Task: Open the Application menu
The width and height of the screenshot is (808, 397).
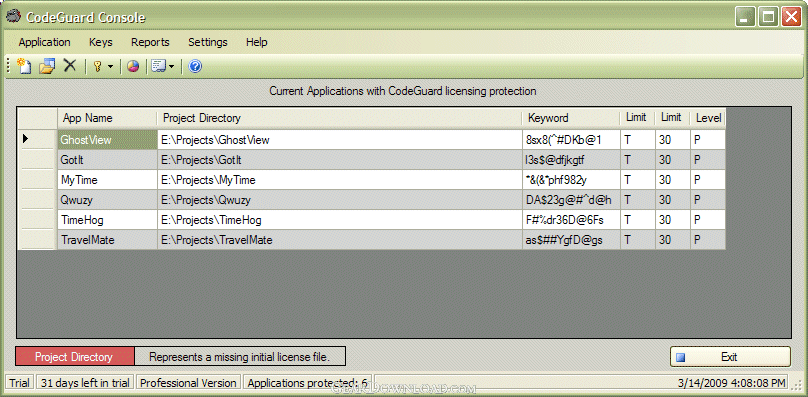Action: pos(44,42)
